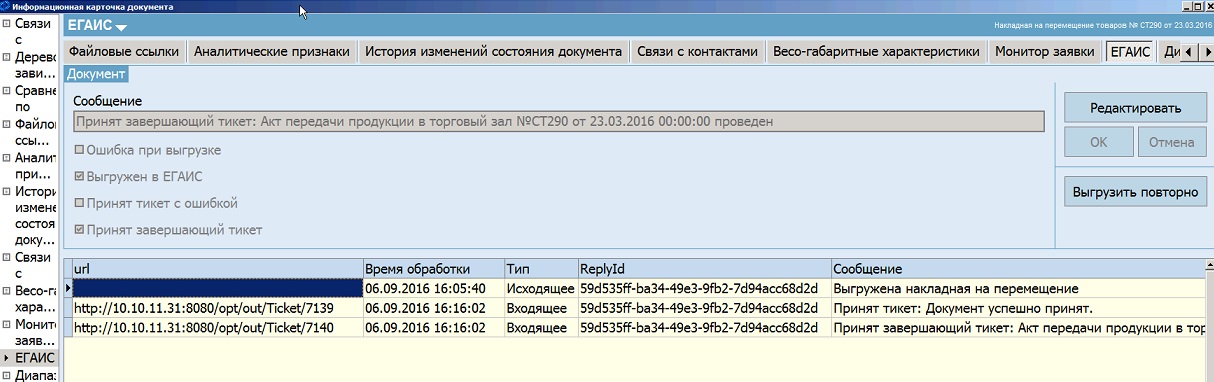This screenshot has height=382, width=1214.
Task: Click the ReplyId column header
Action: pyautogui.click(x=704, y=269)
